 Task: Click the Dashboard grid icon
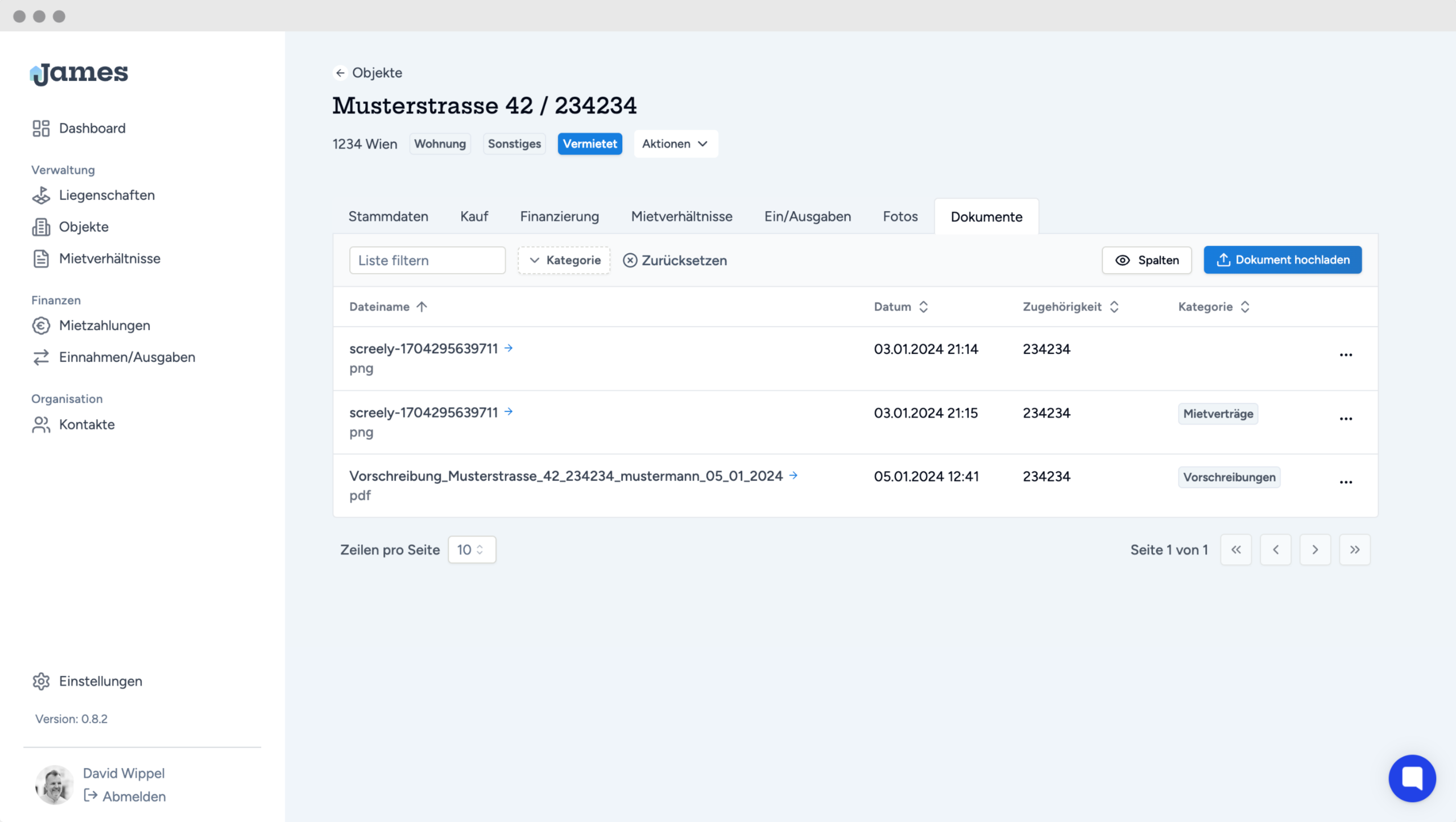(x=41, y=129)
